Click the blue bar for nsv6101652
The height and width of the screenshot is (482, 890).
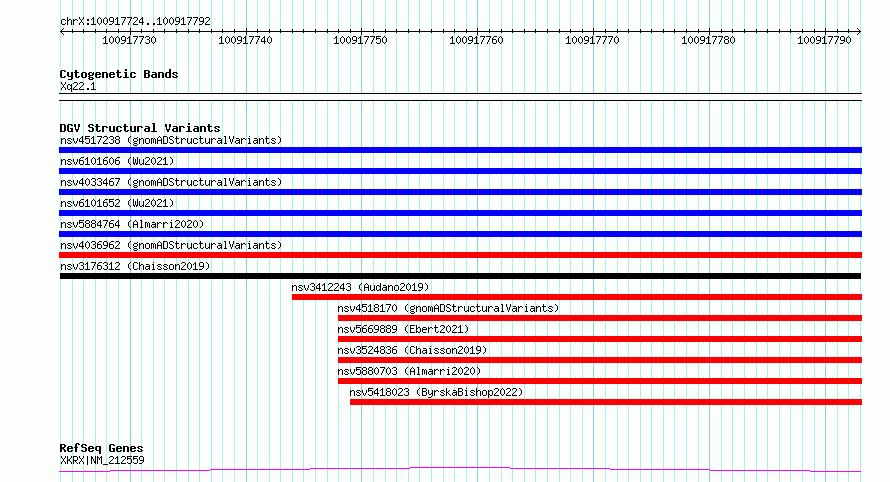point(460,213)
